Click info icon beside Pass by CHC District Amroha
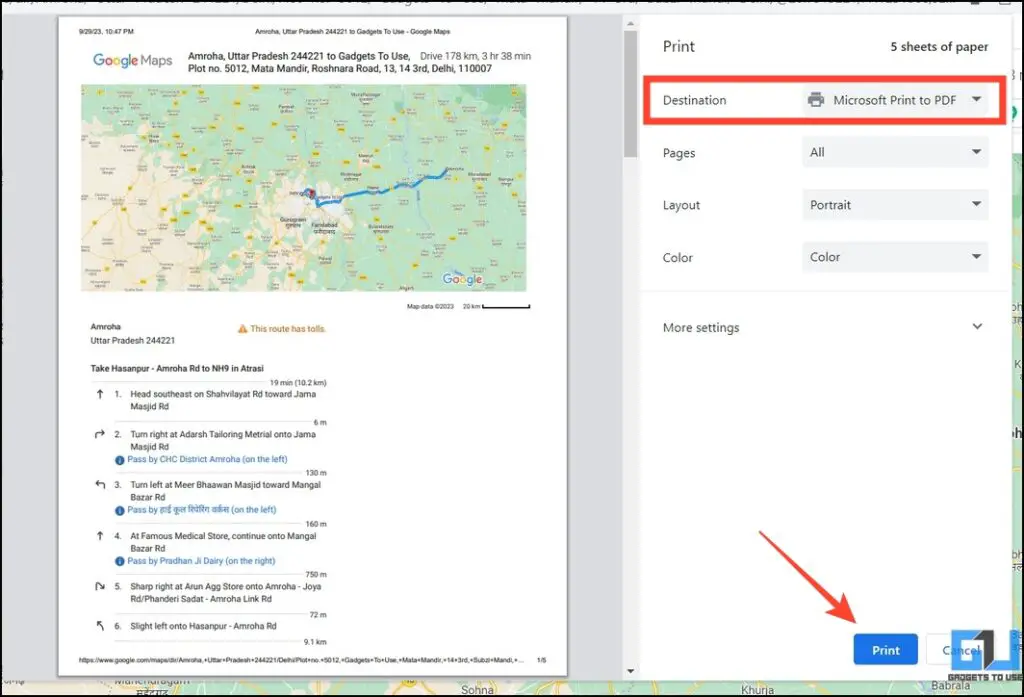 [121, 458]
